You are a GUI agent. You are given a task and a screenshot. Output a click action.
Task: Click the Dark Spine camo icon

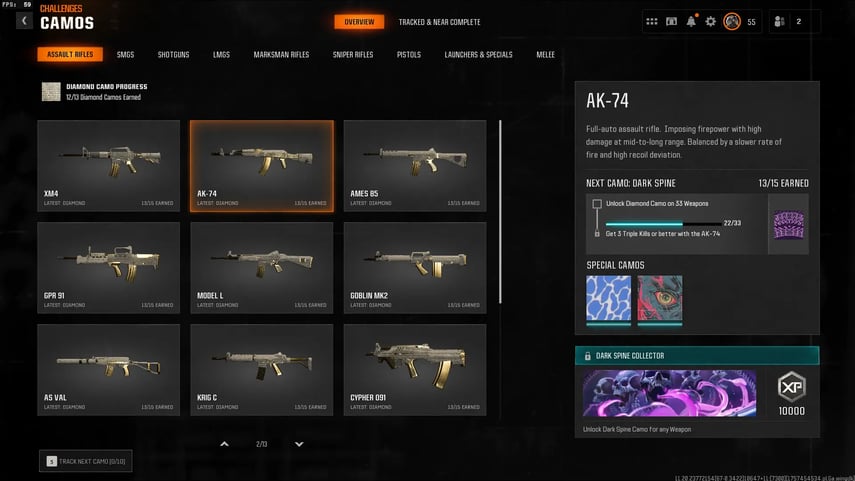tap(788, 225)
